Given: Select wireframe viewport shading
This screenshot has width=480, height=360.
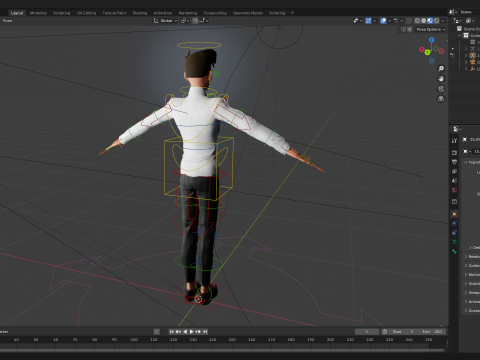Looking at the screenshot, I should [x=417, y=21].
